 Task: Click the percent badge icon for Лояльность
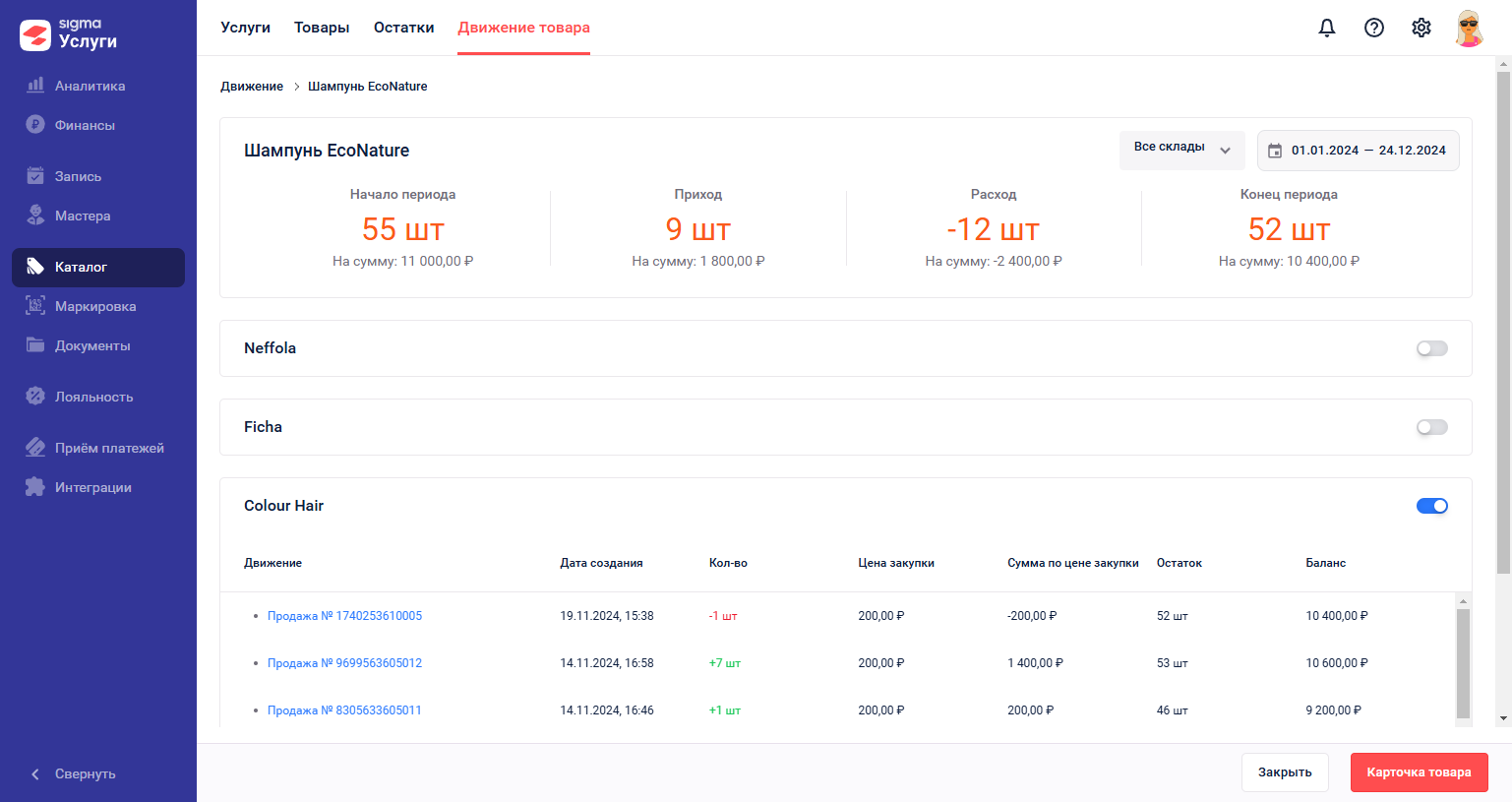35,397
